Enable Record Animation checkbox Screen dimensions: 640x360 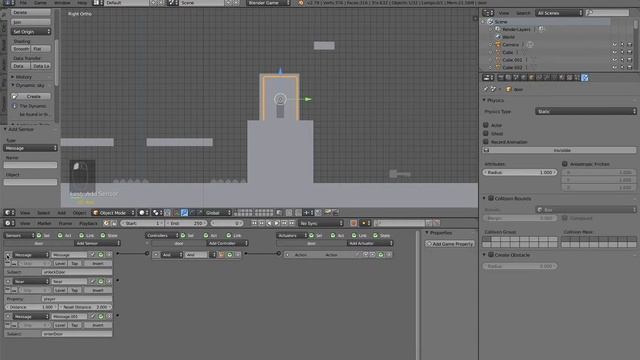[x=486, y=142]
